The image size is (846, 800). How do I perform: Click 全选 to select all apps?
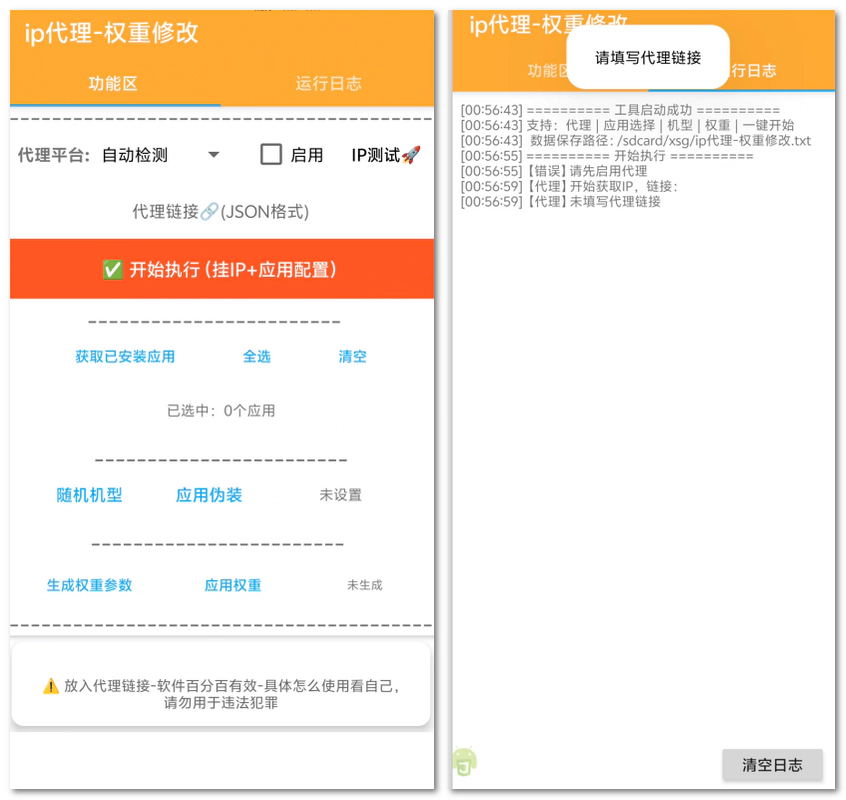[x=257, y=356]
